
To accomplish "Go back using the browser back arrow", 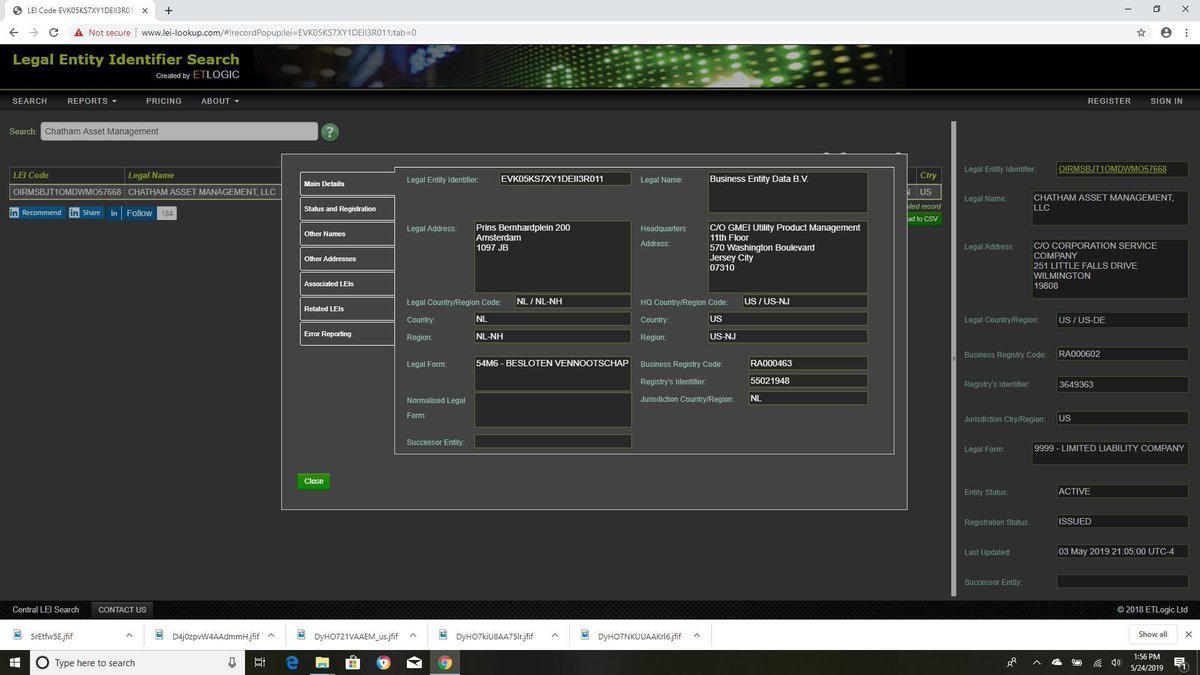I will 12,32.
